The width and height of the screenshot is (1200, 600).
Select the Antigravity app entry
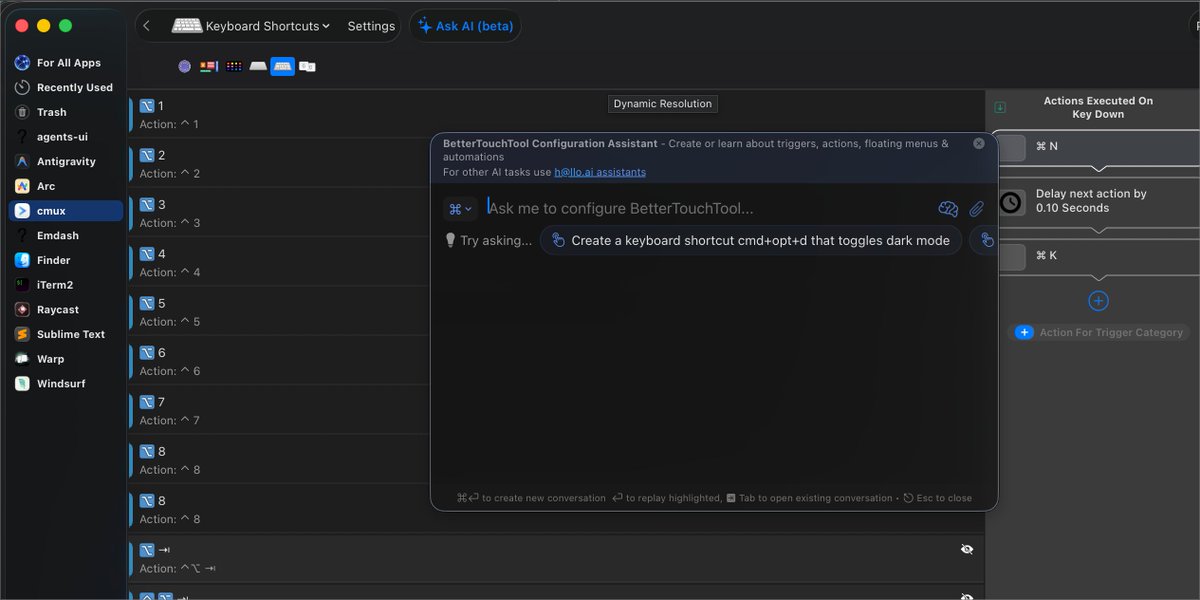(66, 162)
